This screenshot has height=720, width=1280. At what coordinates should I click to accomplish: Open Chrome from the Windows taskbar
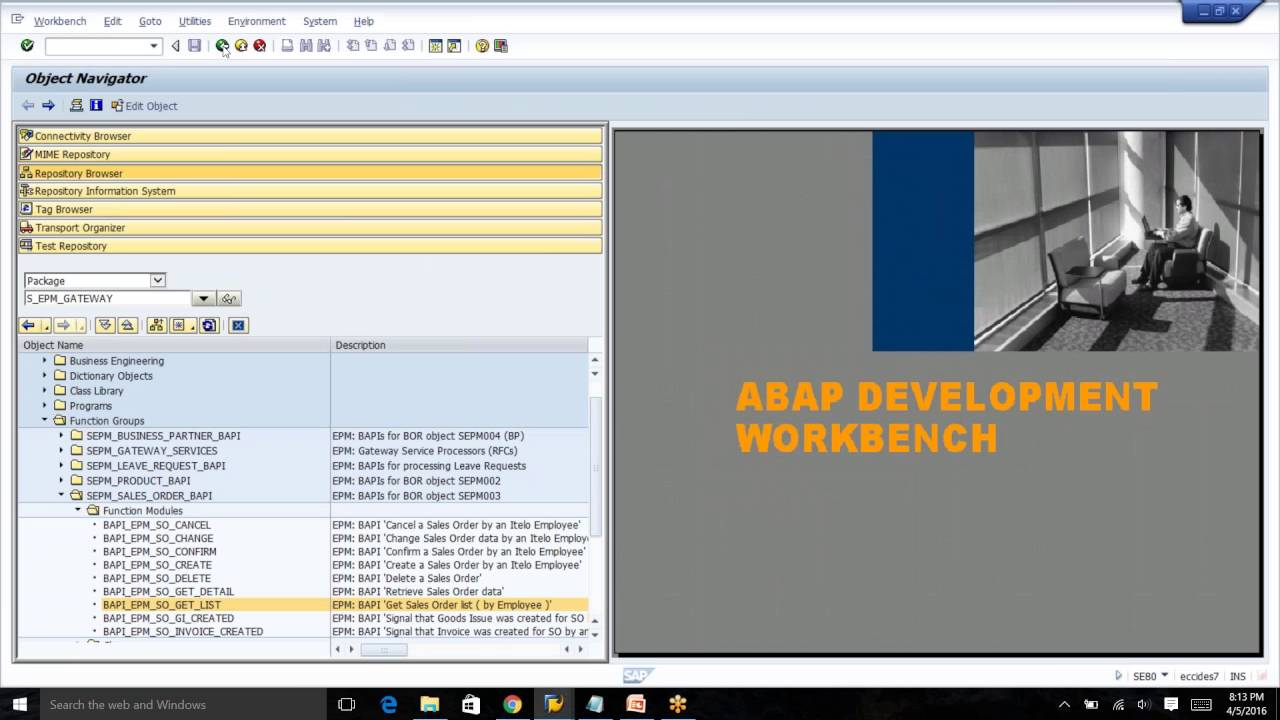[512, 704]
